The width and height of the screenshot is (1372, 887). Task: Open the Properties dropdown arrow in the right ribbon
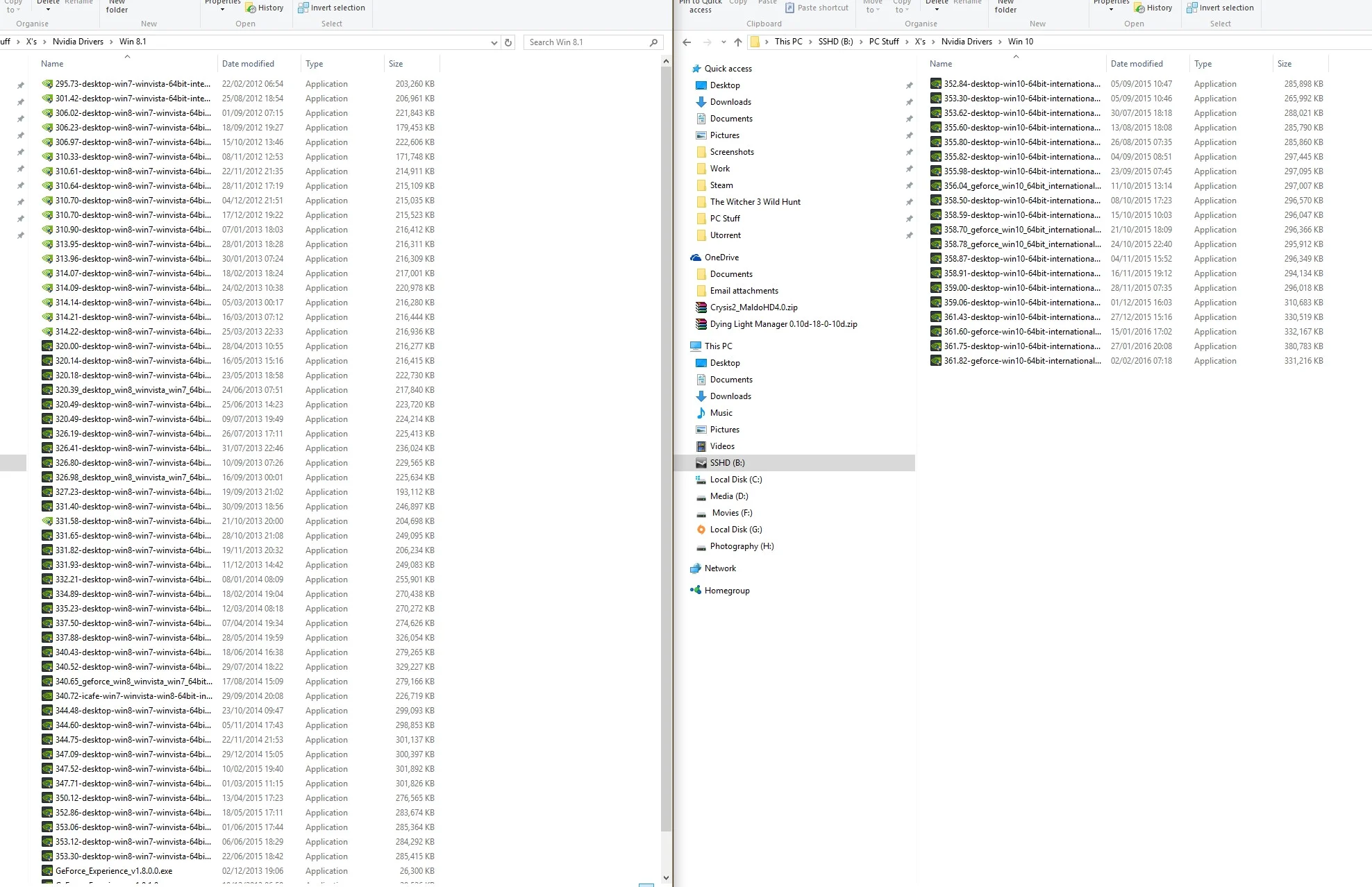coord(1111,9)
